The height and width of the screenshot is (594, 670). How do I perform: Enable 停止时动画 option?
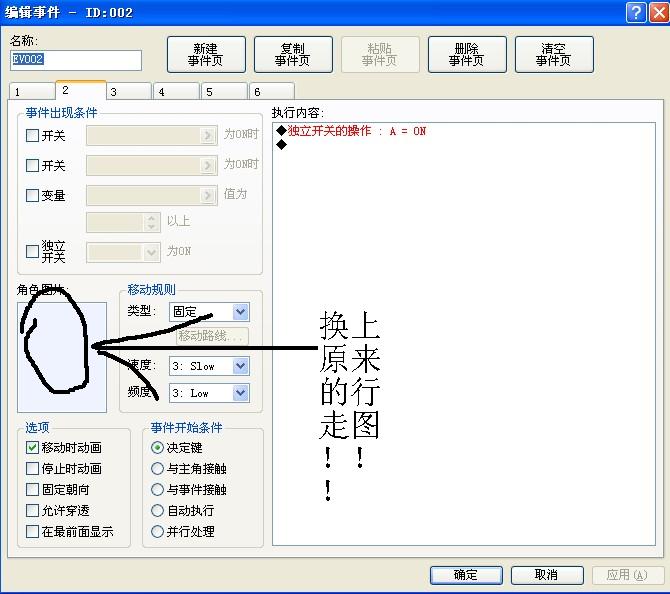pos(32,468)
